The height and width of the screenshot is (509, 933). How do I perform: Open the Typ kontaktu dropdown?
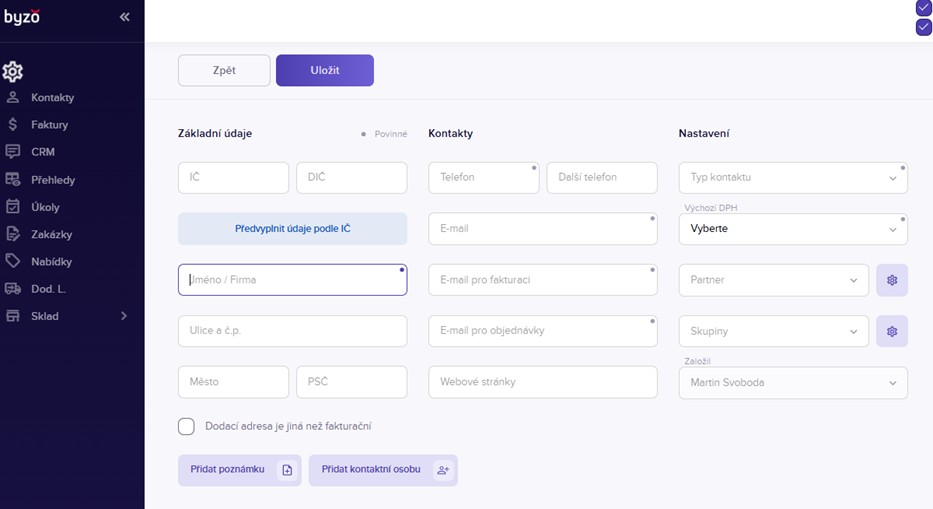pos(792,178)
